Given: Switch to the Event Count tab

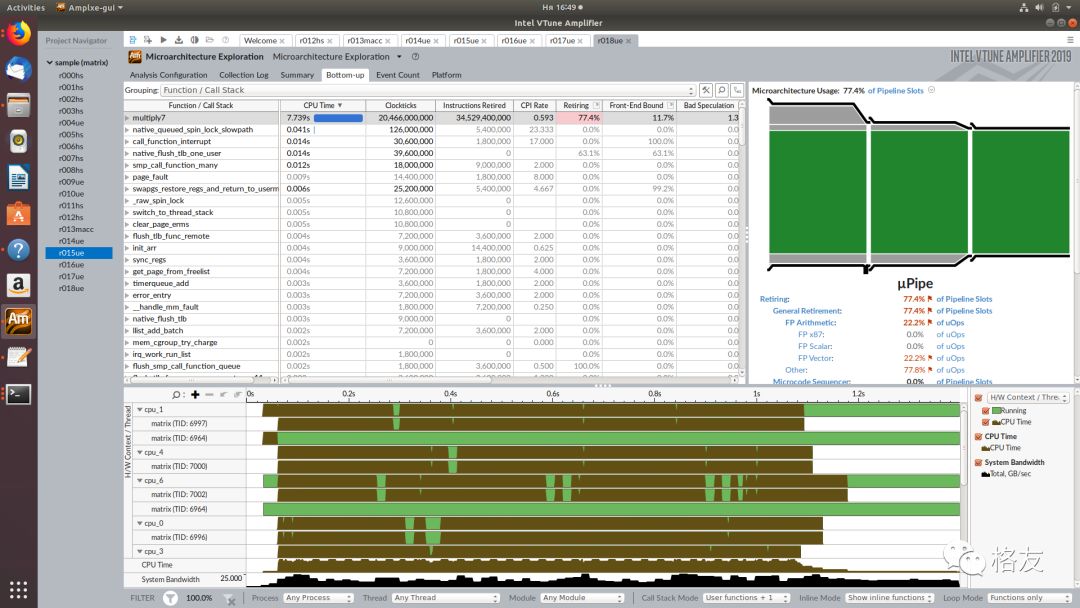Looking at the screenshot, I should [397, 75].
